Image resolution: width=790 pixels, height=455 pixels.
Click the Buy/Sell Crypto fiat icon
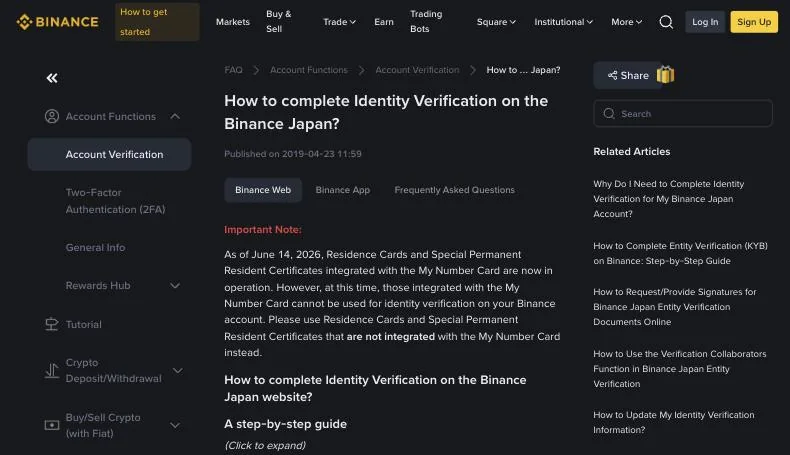[52, 425]
